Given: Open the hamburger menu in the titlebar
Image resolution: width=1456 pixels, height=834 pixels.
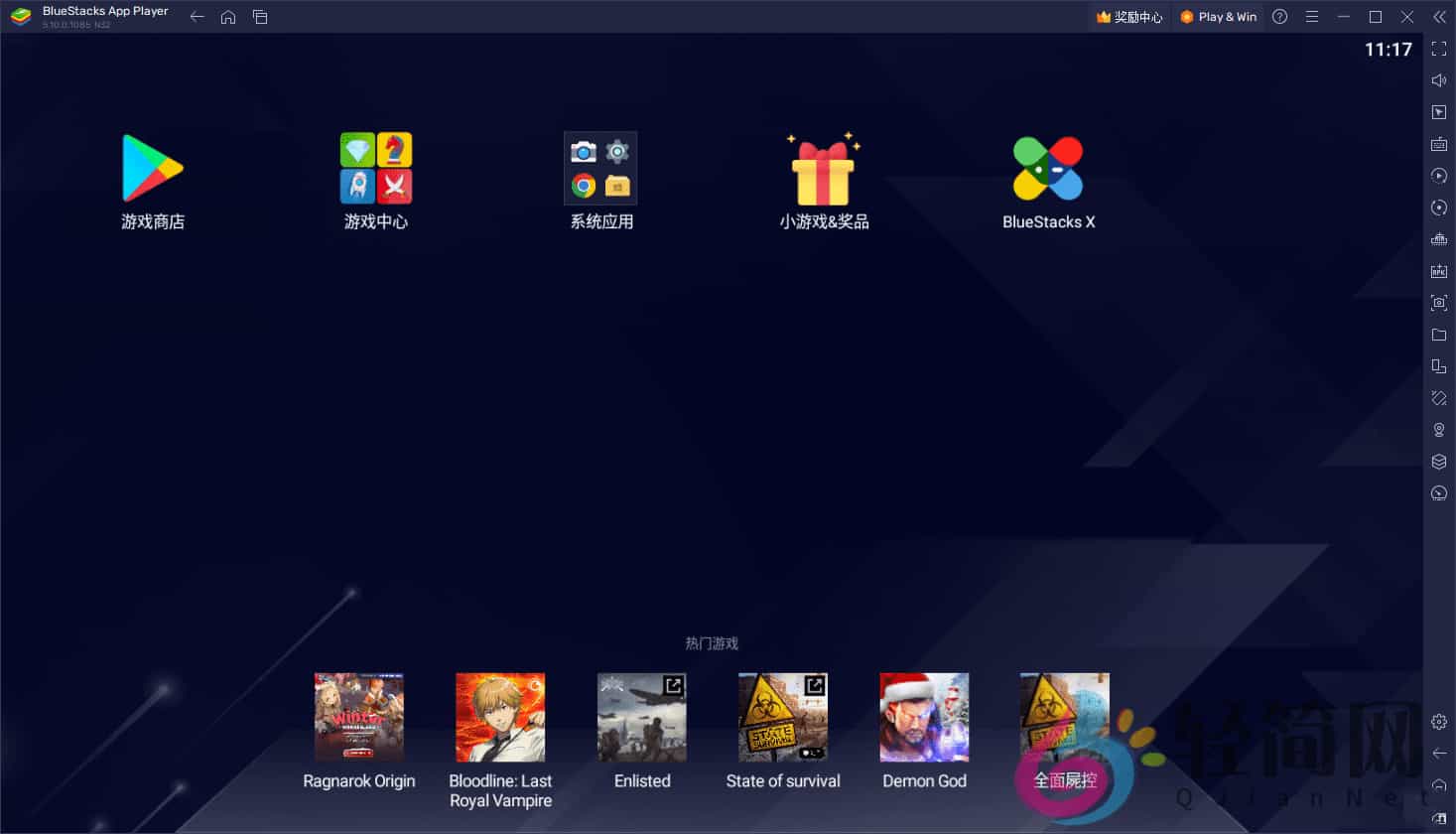Looking at the screenshot, I should (x=1312, y=17).
